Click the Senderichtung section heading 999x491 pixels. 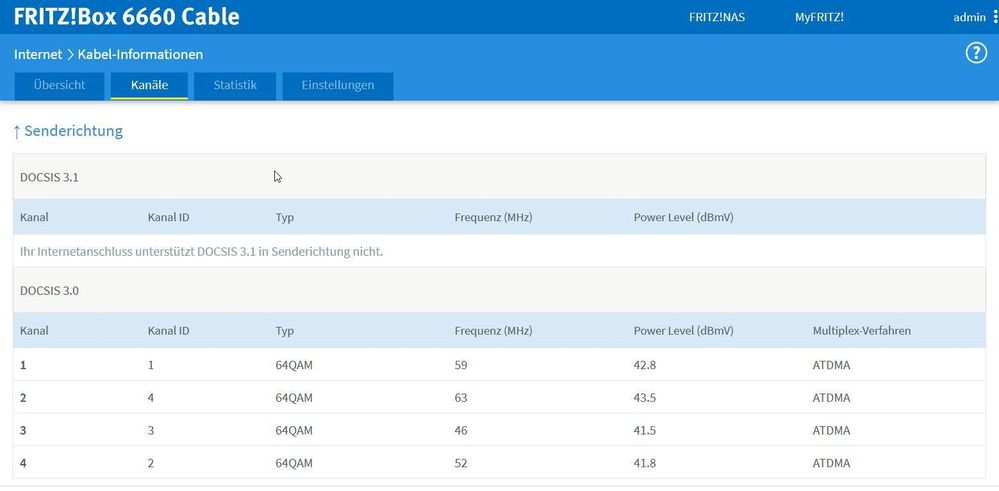click(74, 131)
